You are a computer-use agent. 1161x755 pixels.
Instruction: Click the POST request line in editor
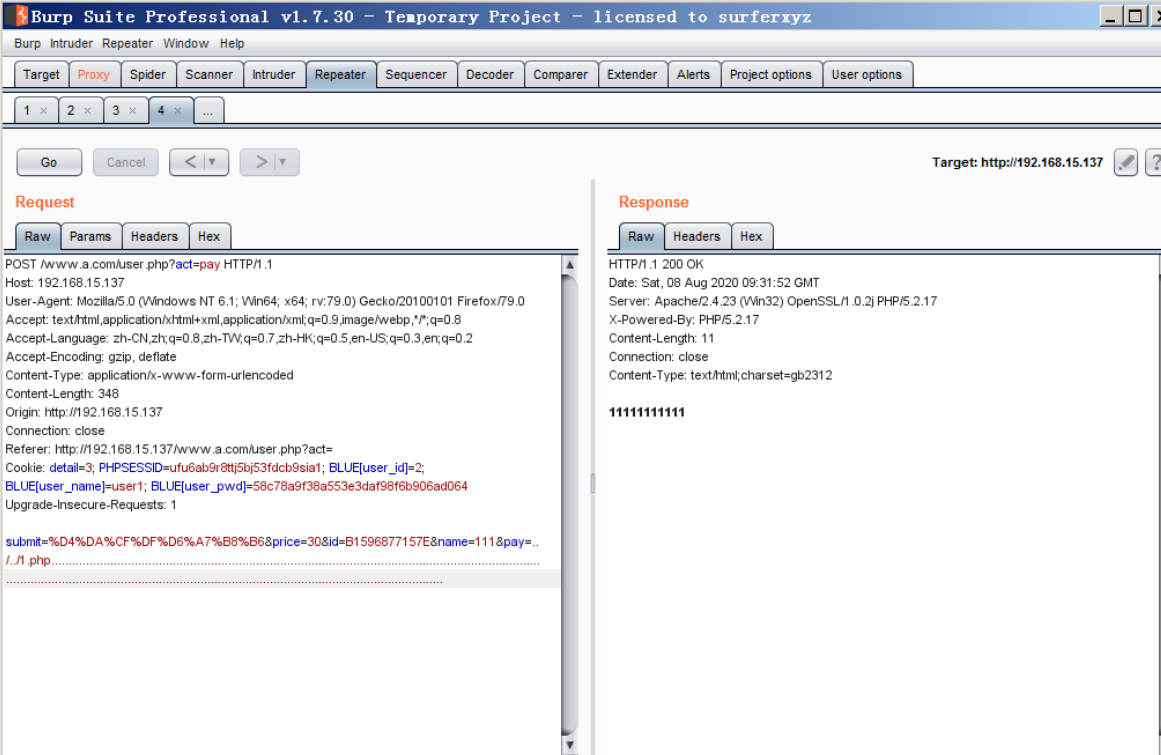(x=139, y=264)
